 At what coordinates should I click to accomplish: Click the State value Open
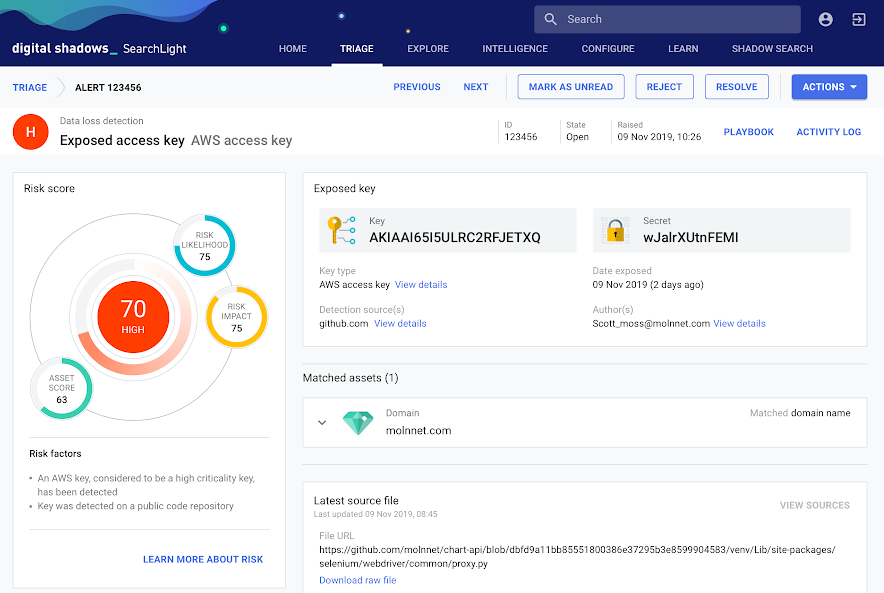pos(577,137)
